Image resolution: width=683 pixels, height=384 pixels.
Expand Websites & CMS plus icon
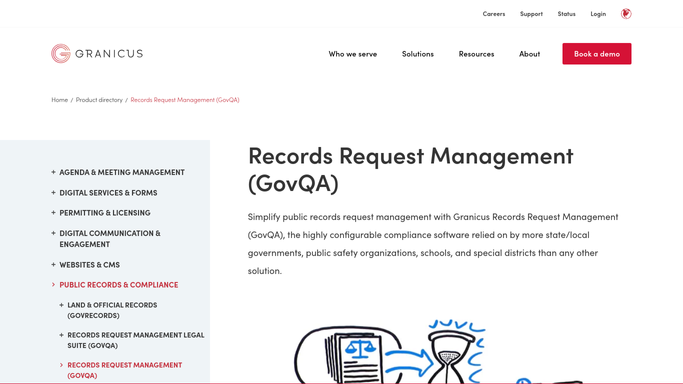pyautogui.click(x=53, y=265)
